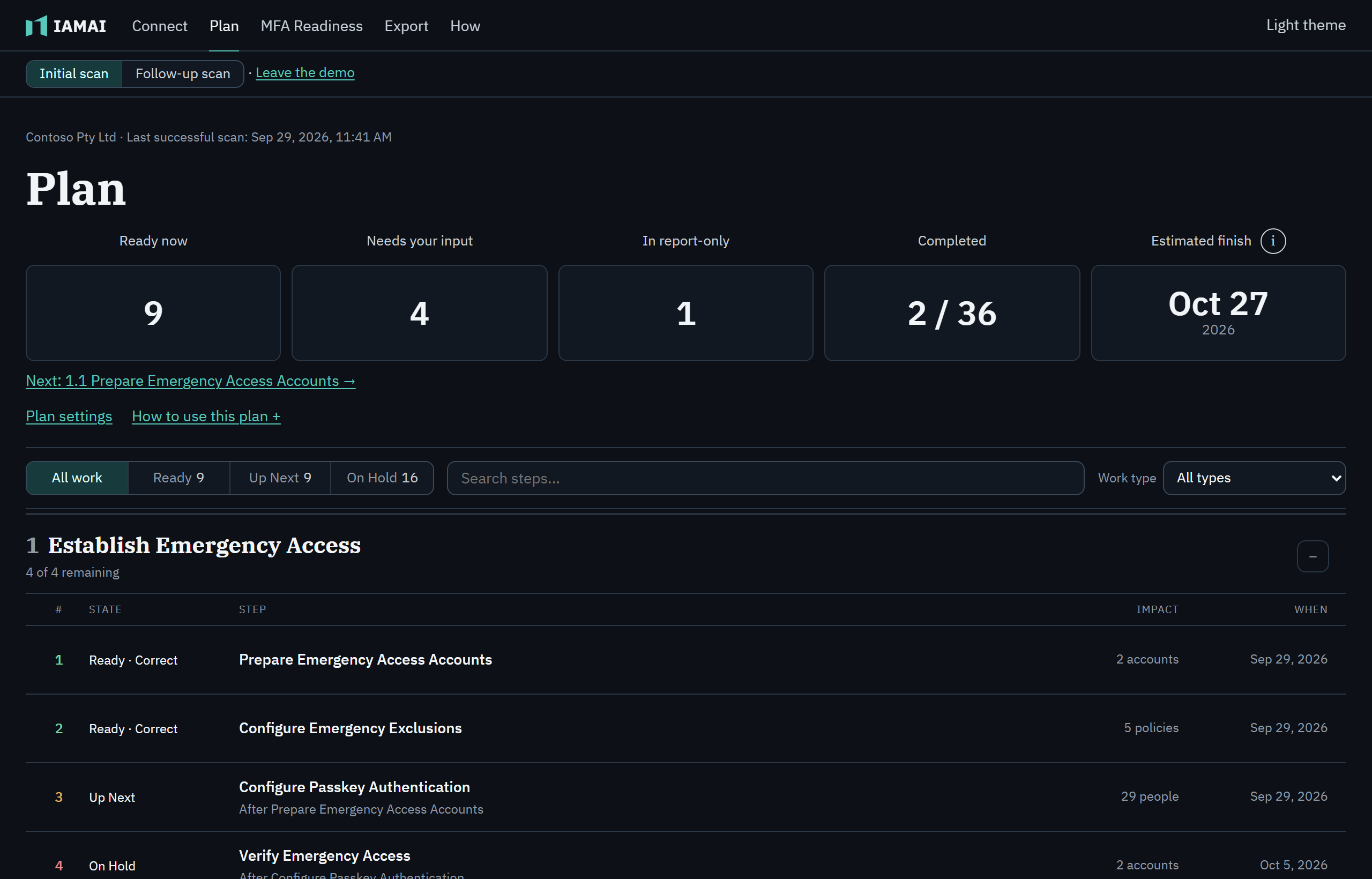Viewport: 1372px width, 879px height.
Task: Click the IMPACT column header
Action: click(x=1157, y=609)
